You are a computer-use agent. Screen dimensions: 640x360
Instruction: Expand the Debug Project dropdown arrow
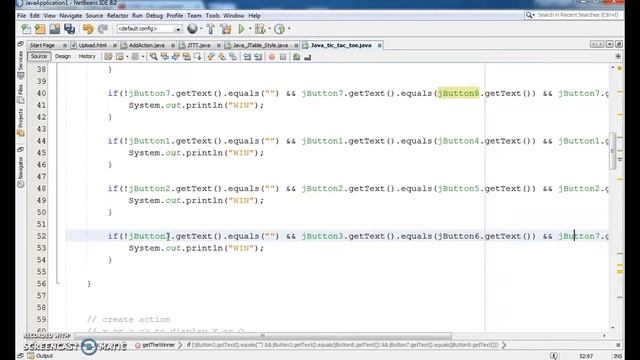pos(269,29)
